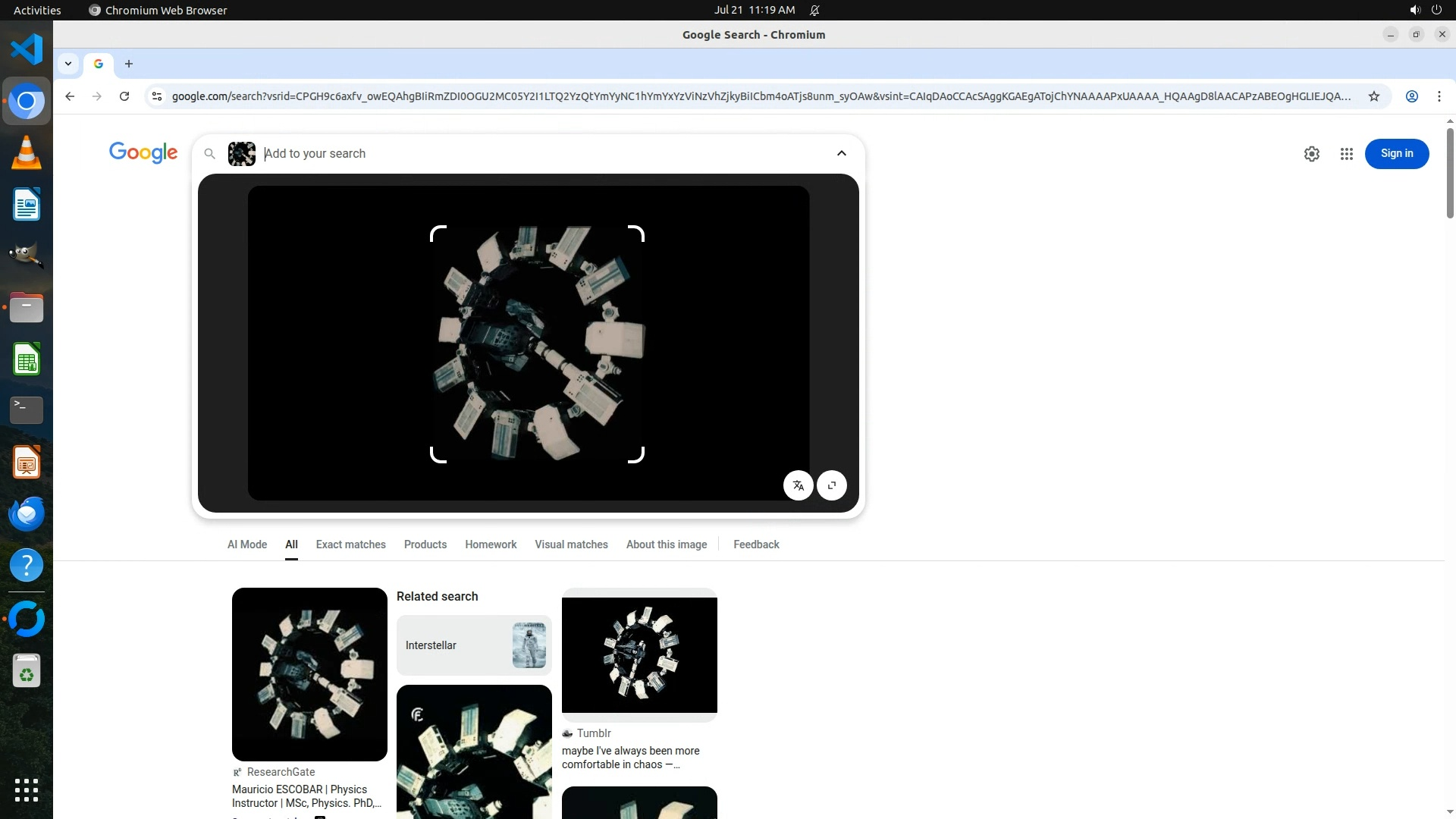Switch to Visual matches tab

pos(571,544)
